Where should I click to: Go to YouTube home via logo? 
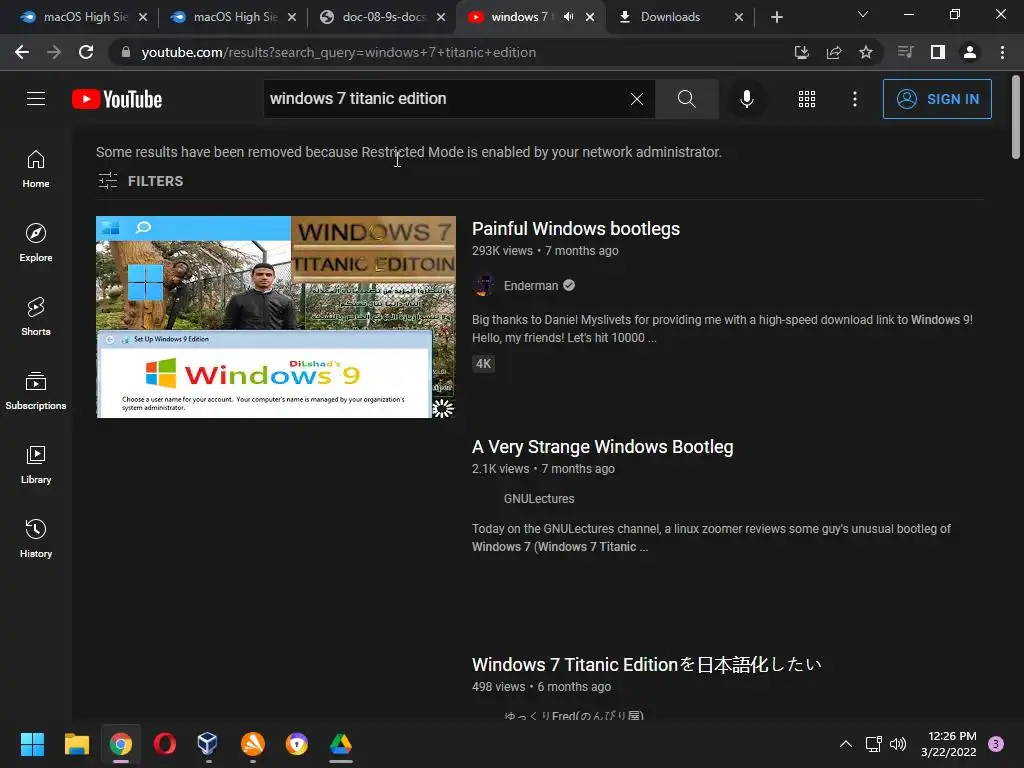(117, 99)
